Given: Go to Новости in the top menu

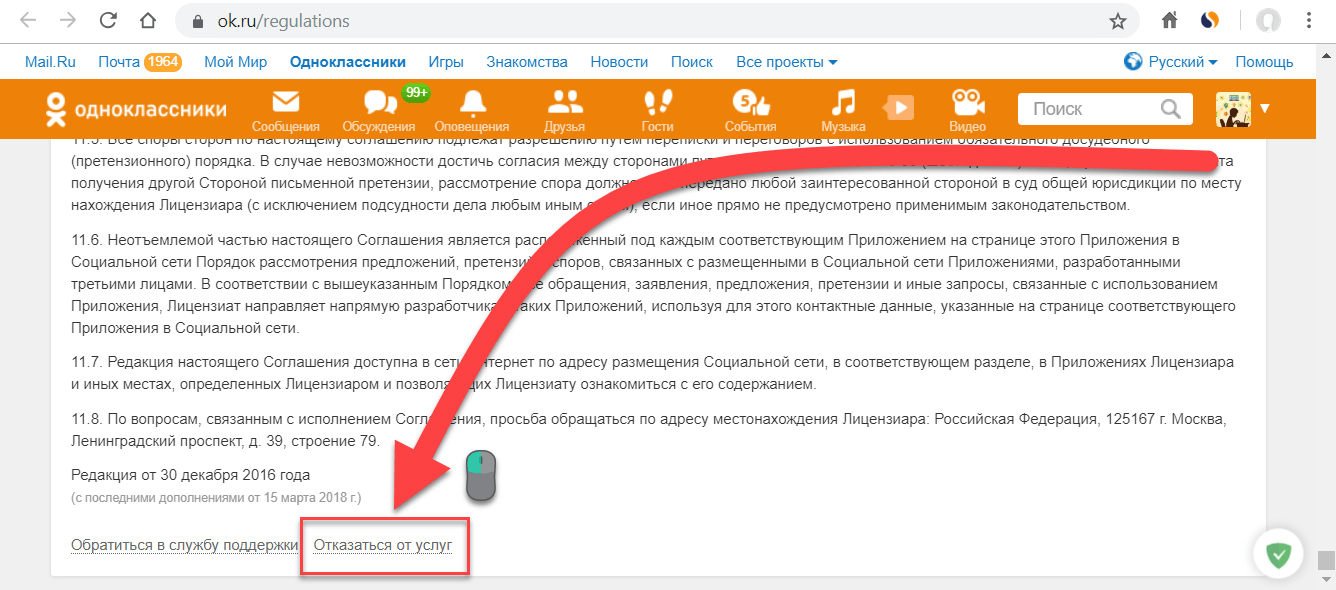Looking at the screenshot, I should 619,62.
